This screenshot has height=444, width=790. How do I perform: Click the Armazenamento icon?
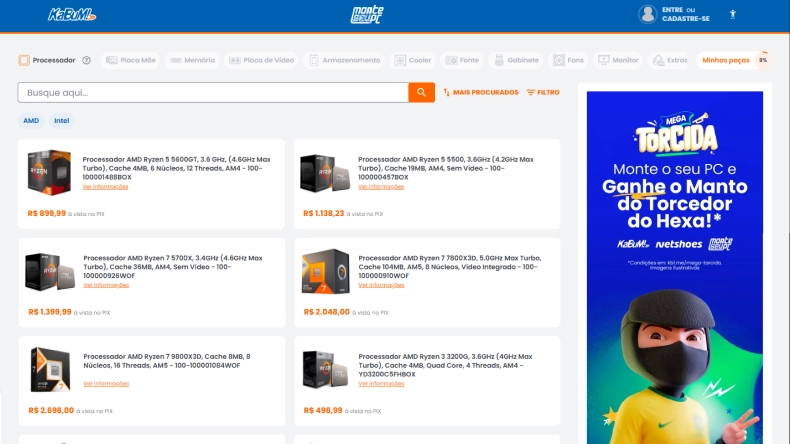(314, 60)
